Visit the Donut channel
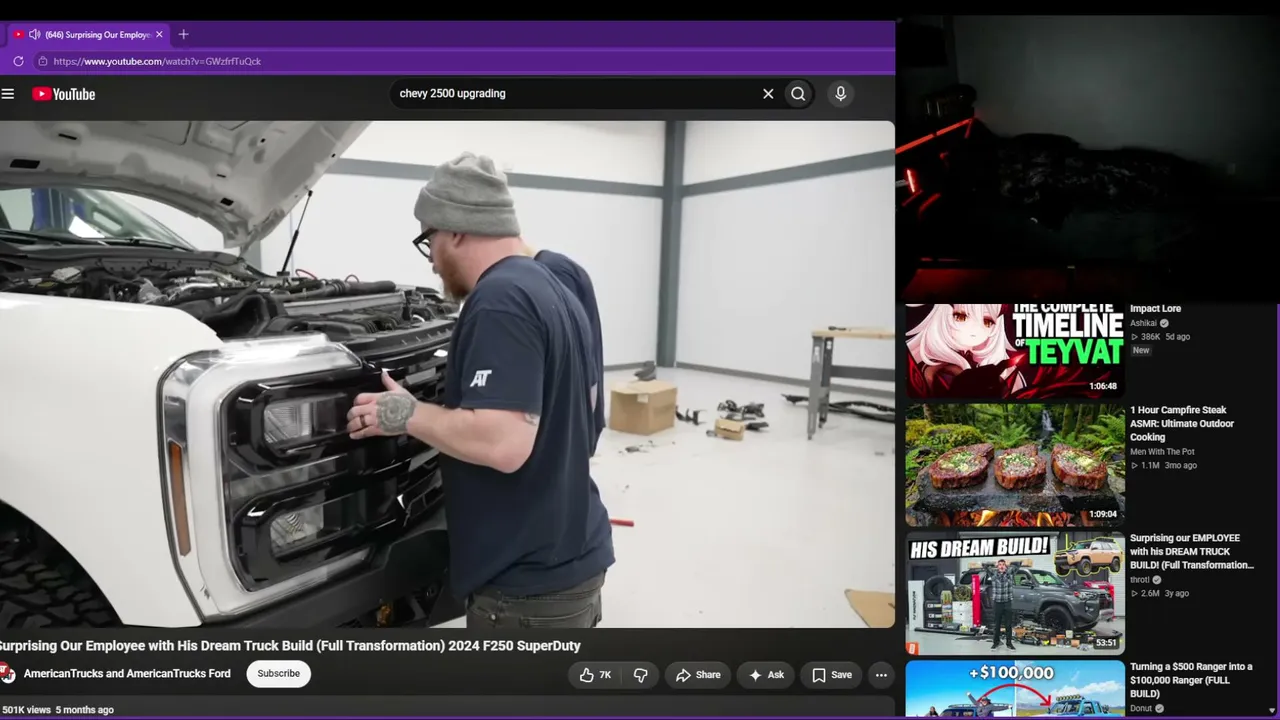The width and height of the screenshot is (1280, 720). point(1141,708)
